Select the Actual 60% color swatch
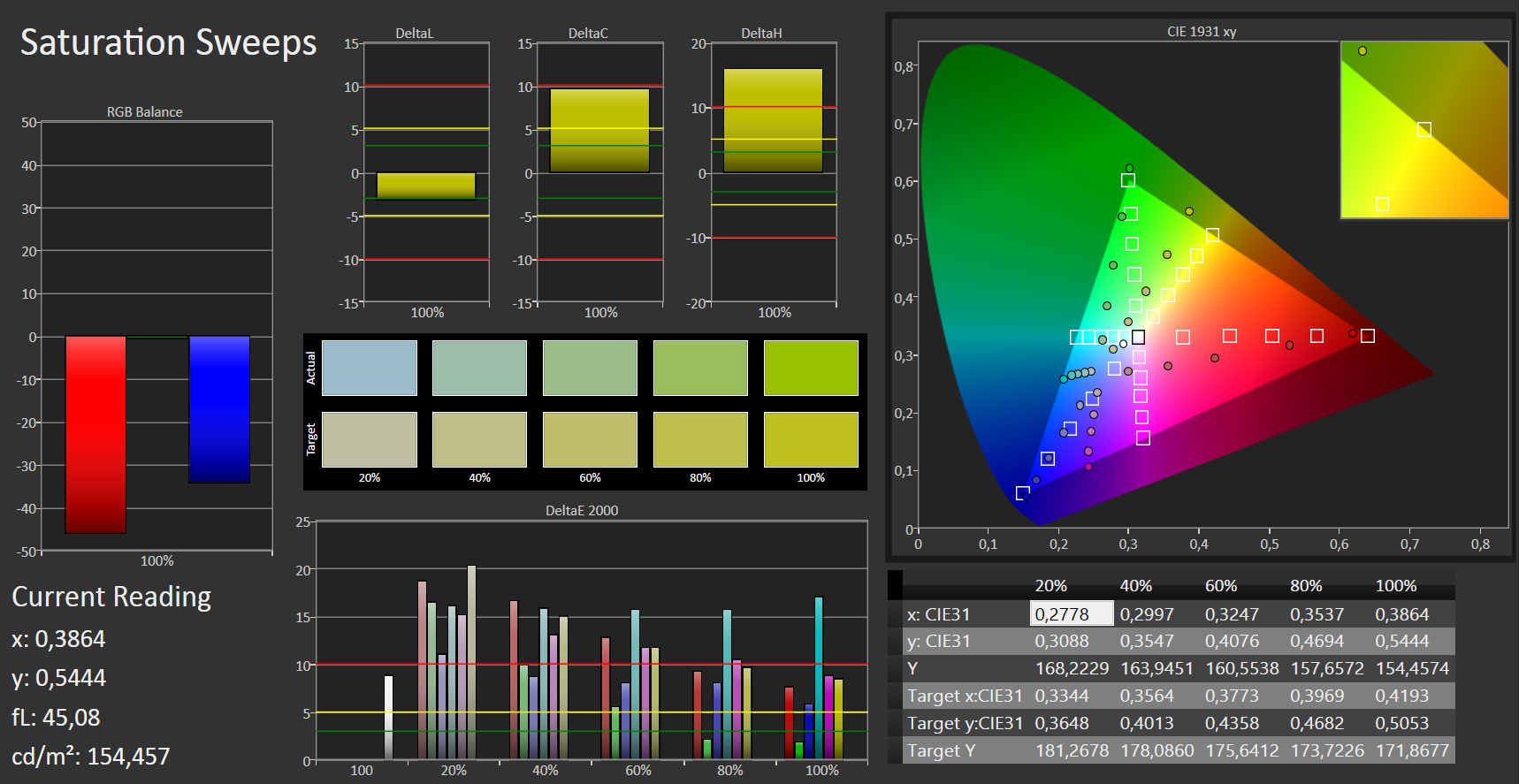 (590, 368)
